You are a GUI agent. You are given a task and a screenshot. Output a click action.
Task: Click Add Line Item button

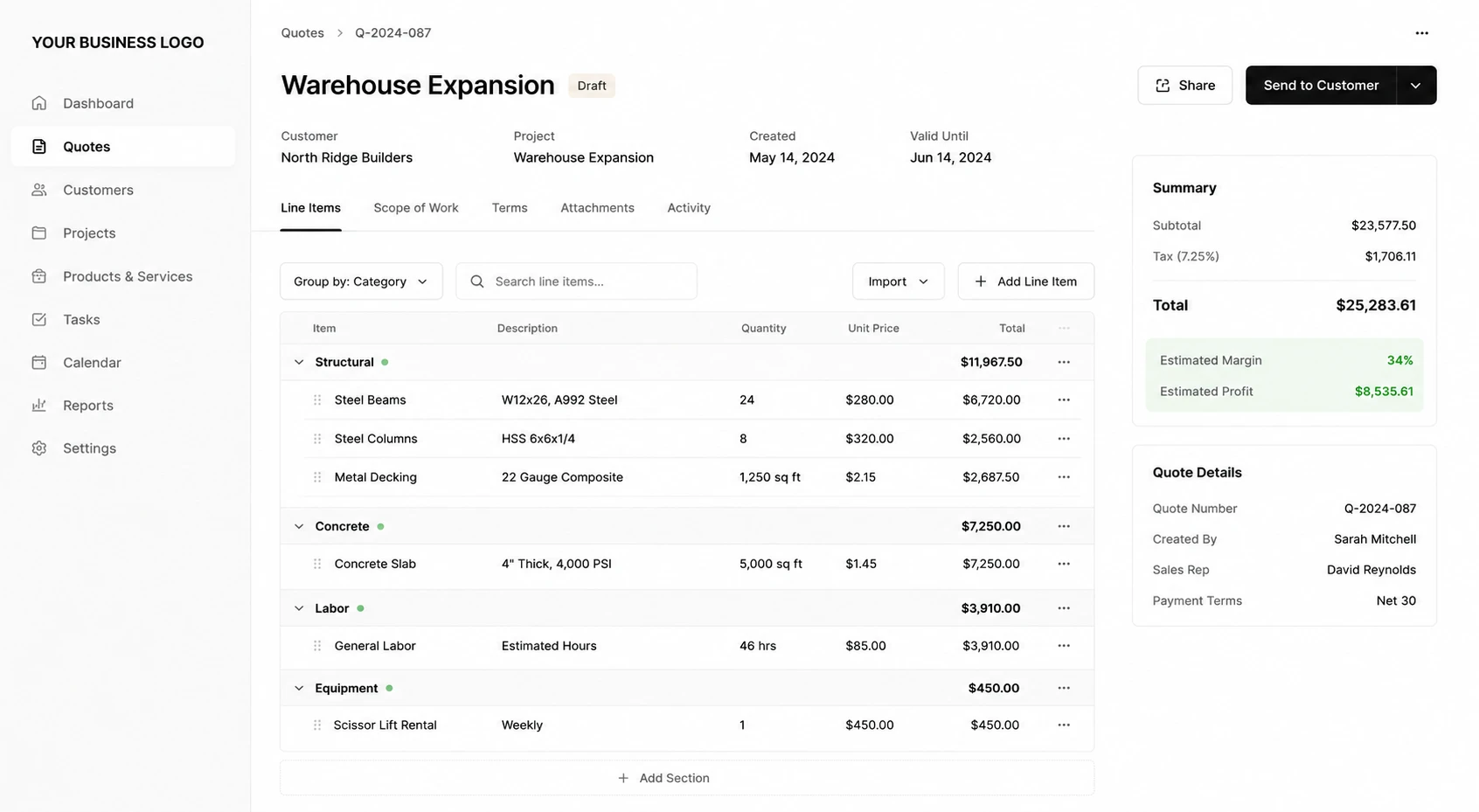[x=1026, y=281]
